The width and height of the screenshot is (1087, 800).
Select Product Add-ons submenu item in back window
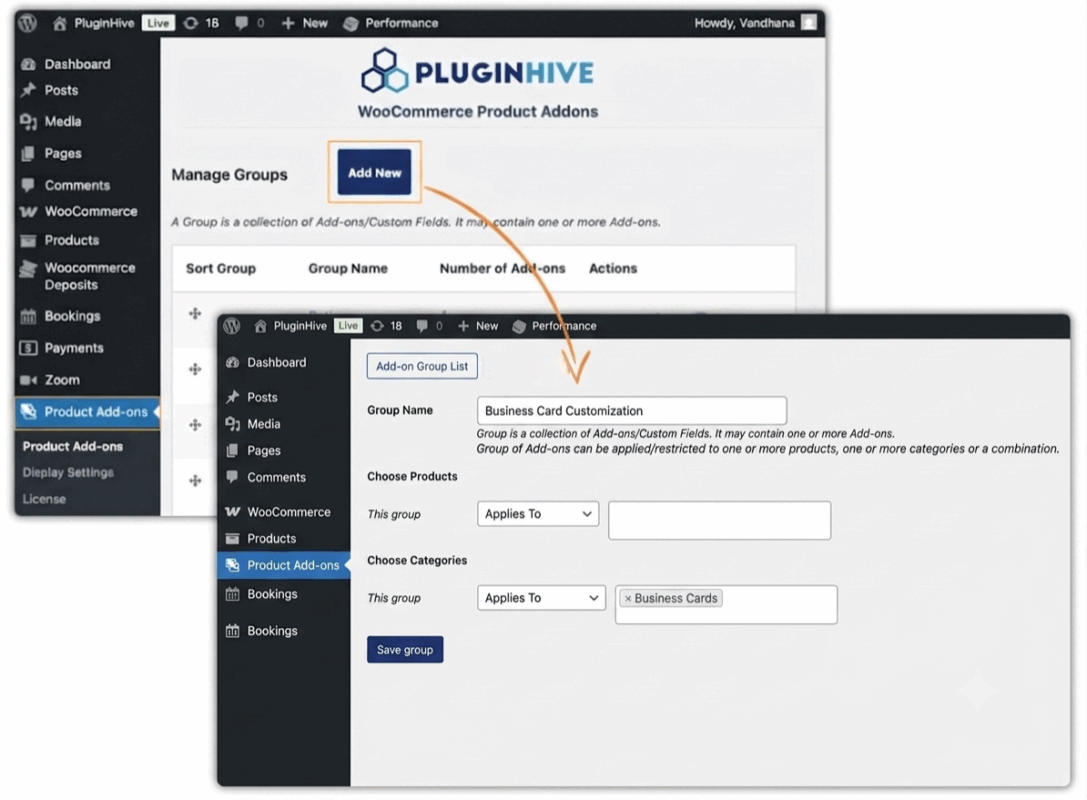73,446
